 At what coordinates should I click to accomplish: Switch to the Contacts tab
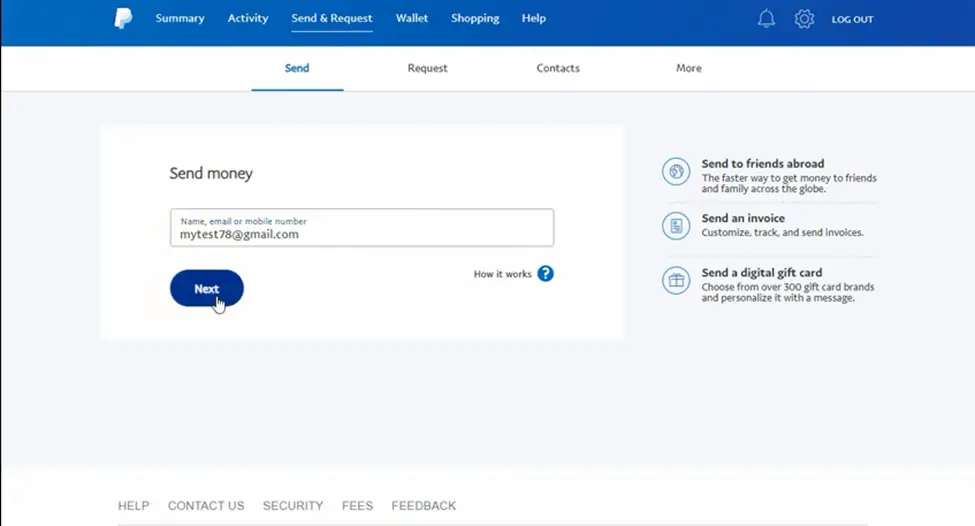pyautogui.click(x=558, y=68)
